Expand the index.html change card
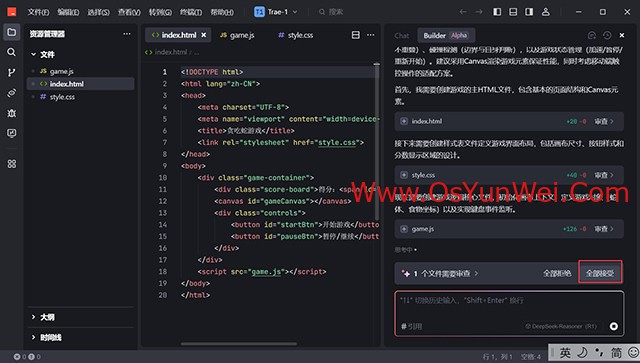 click(404, 121)
